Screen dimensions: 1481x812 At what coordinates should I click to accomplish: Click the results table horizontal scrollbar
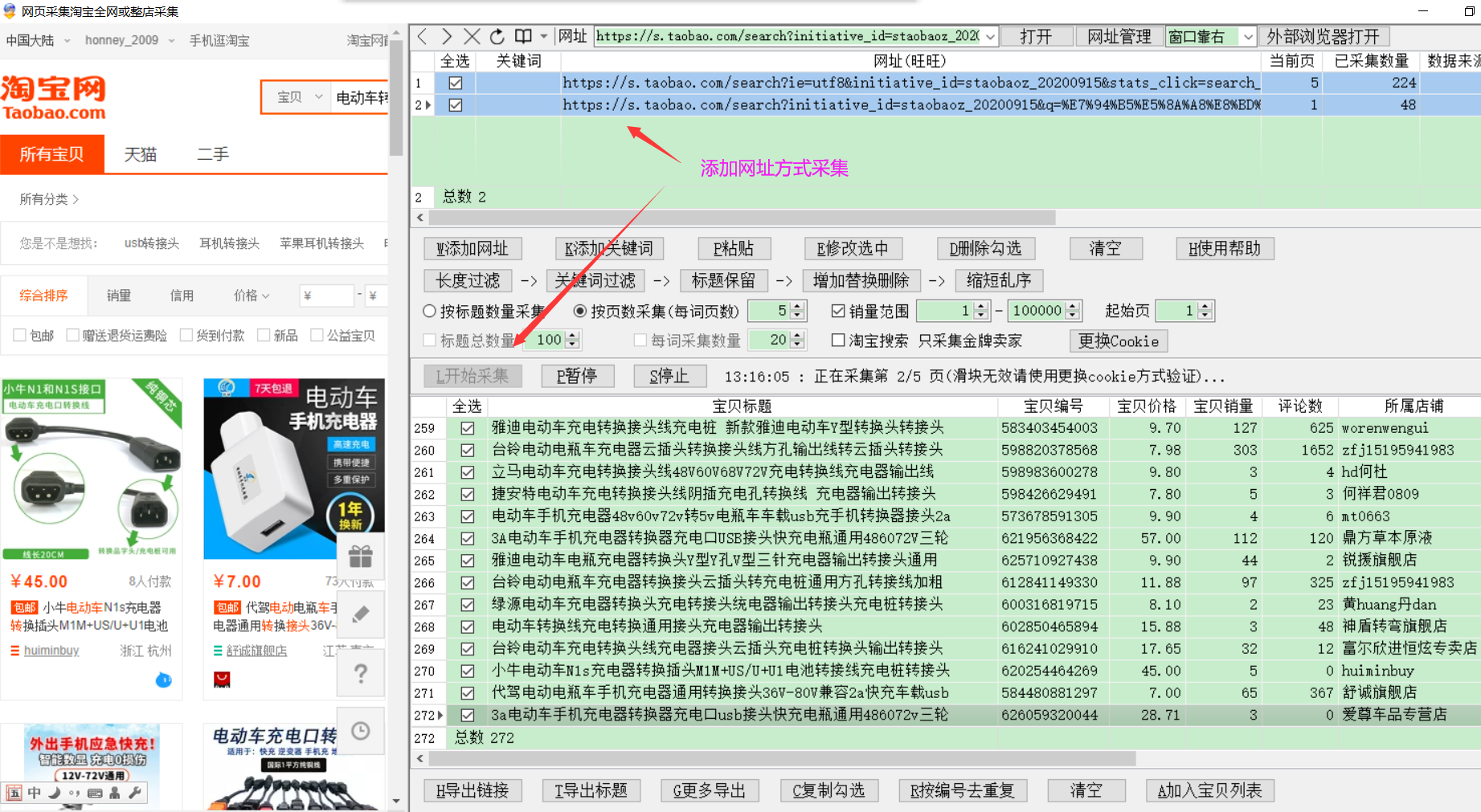coord(781,758)
